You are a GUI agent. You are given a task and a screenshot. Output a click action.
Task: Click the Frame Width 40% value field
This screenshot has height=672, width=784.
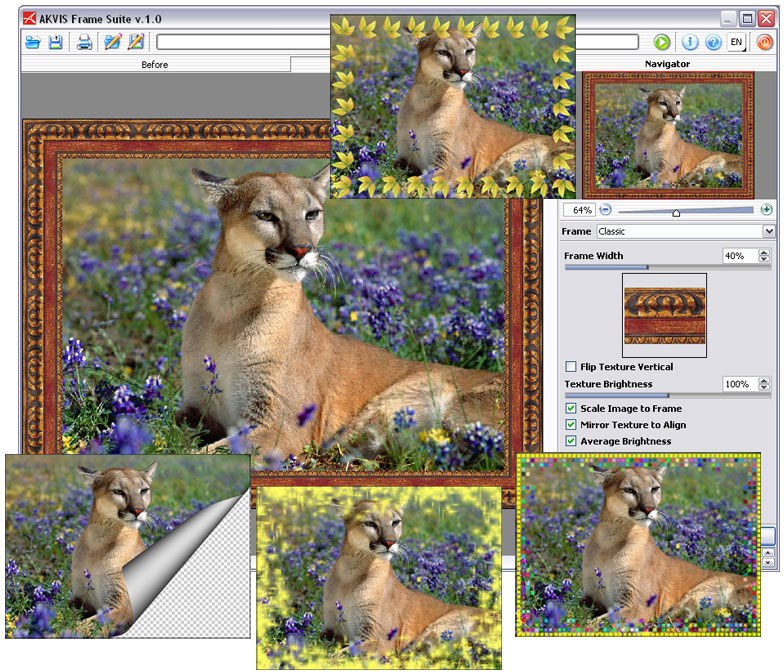pyautogui.click(x=740, y=256)
